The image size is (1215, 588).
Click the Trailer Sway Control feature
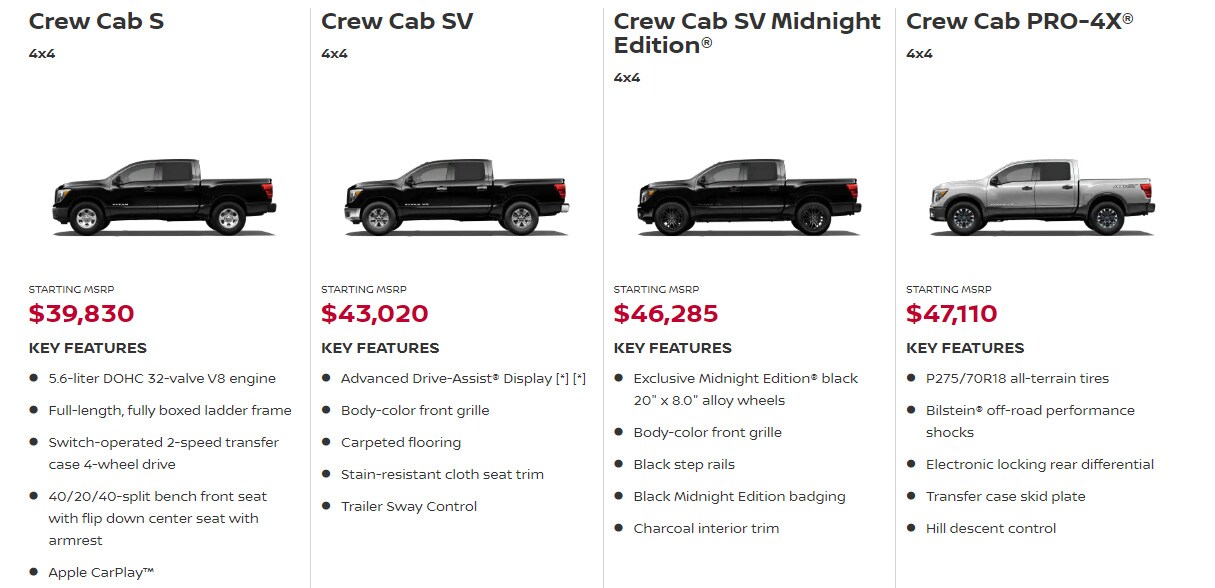tap(409, 507)
